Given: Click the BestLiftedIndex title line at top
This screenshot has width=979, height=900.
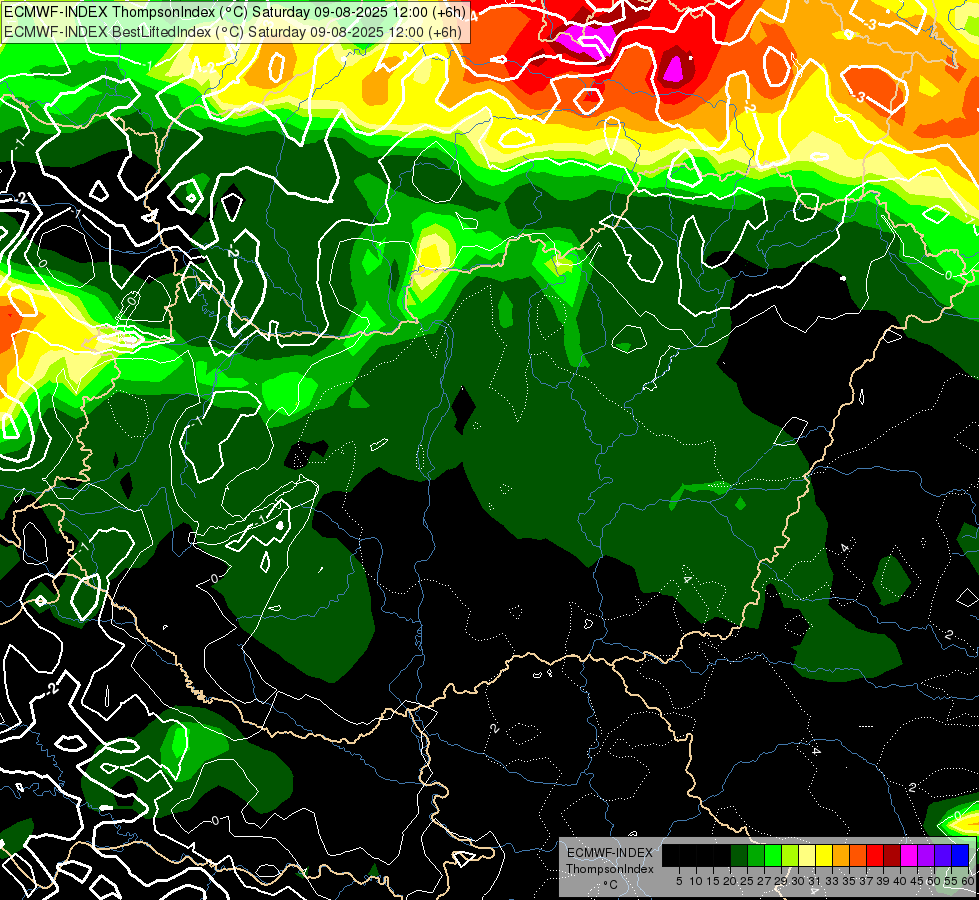Looking at the screenshot, I should tap(233, 32).
